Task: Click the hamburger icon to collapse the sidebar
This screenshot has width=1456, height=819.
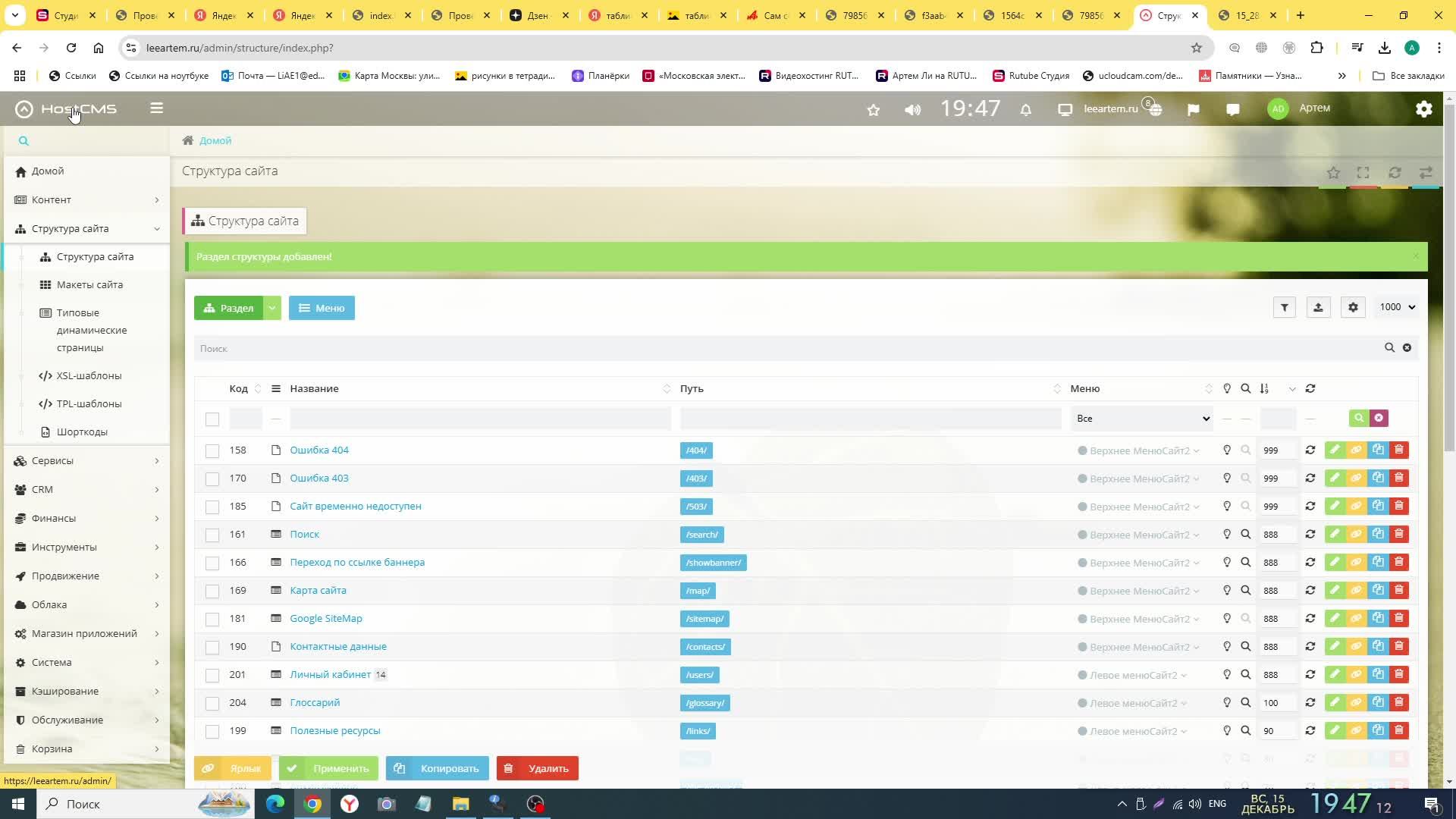Action: [157, 108]
